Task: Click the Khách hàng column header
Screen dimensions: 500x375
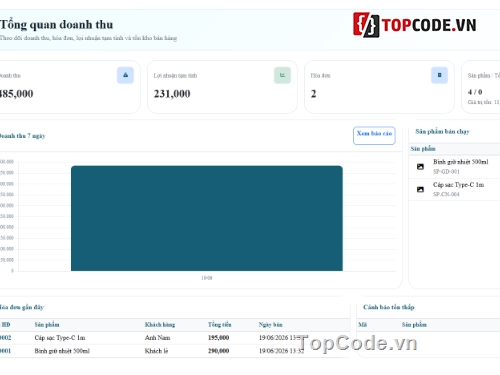Action: [160, 325]
